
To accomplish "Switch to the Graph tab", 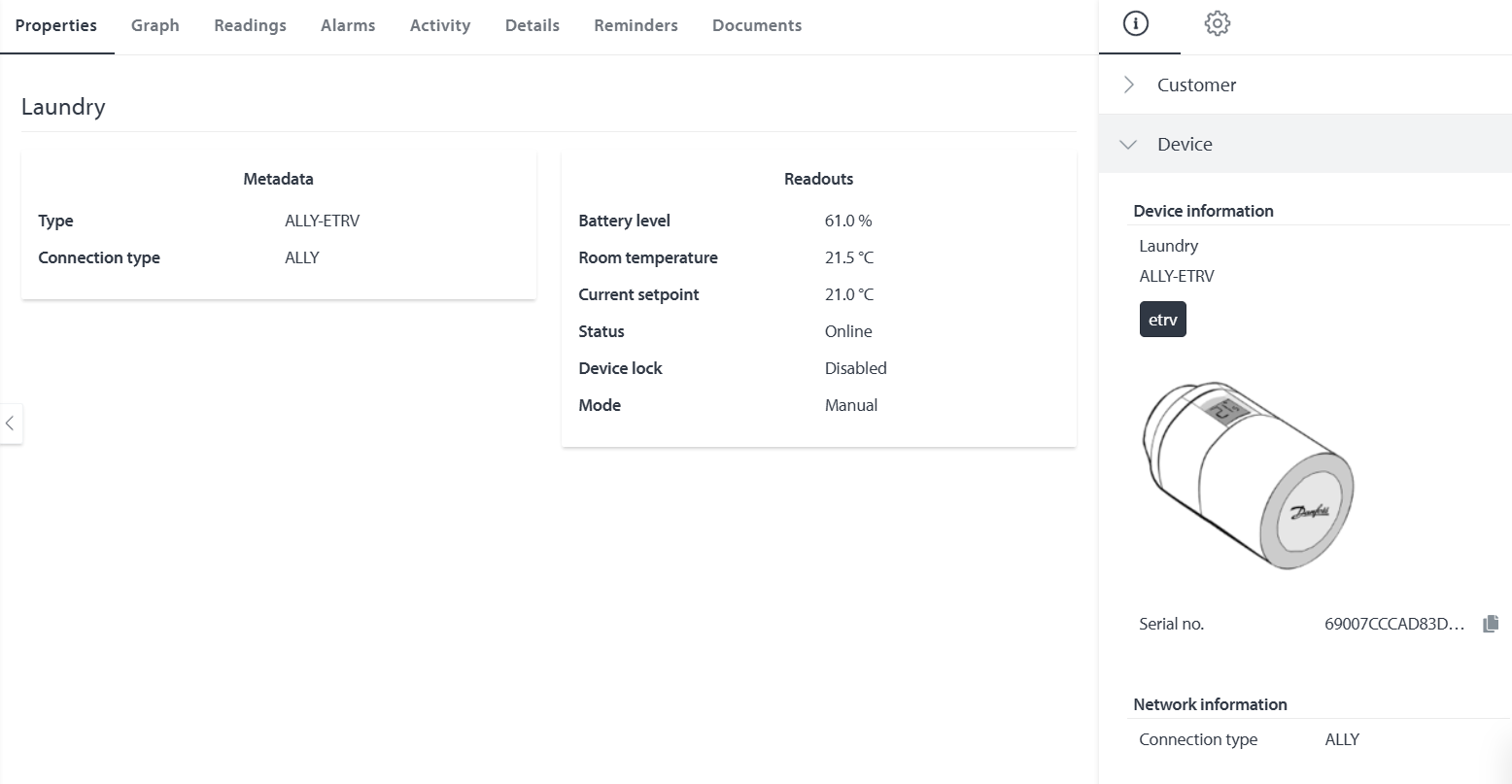I will click(155, 25).
